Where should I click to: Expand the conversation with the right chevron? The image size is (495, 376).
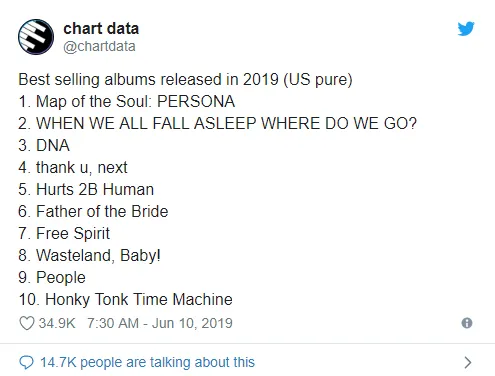click(468, 362)
